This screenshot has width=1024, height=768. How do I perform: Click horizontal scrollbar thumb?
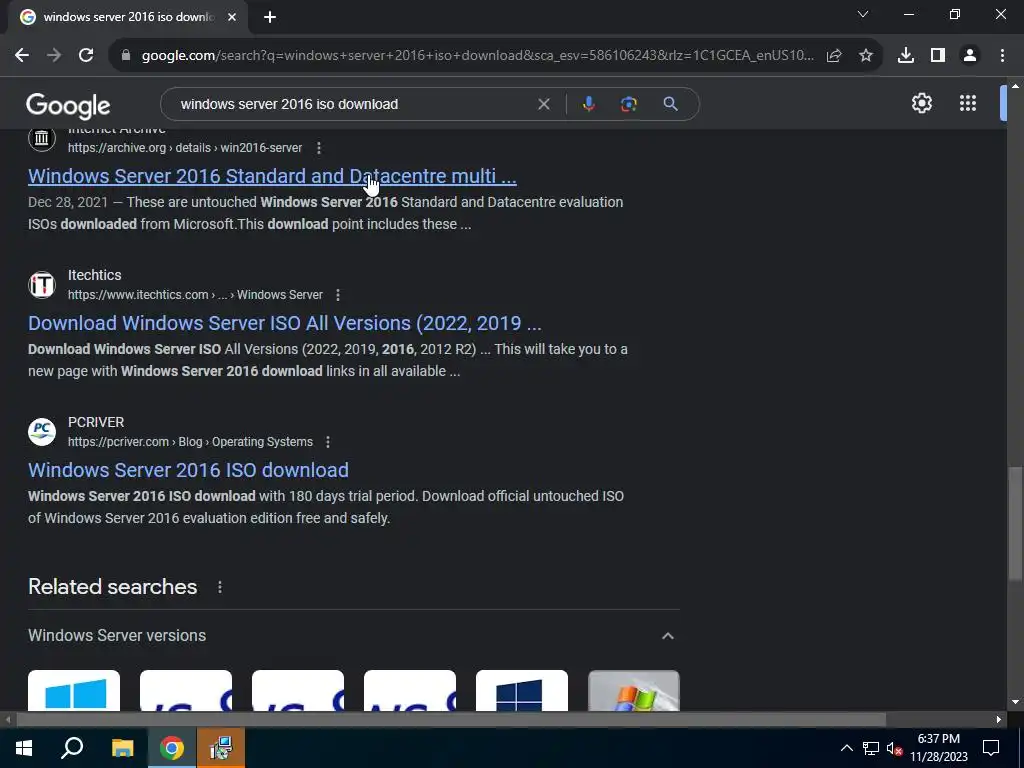[451, 720]
